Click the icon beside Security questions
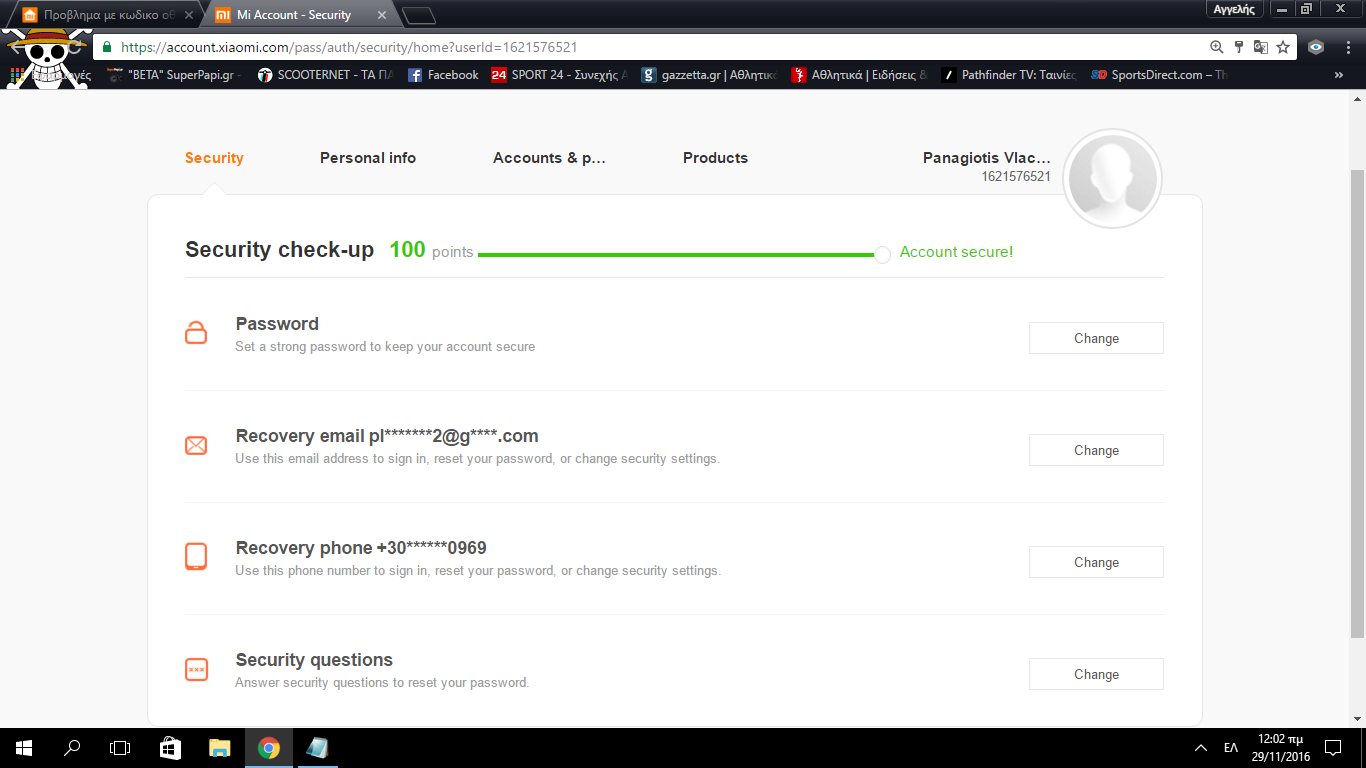The width and height of the screenshot is (1366, 768). (x=196, y=669)
